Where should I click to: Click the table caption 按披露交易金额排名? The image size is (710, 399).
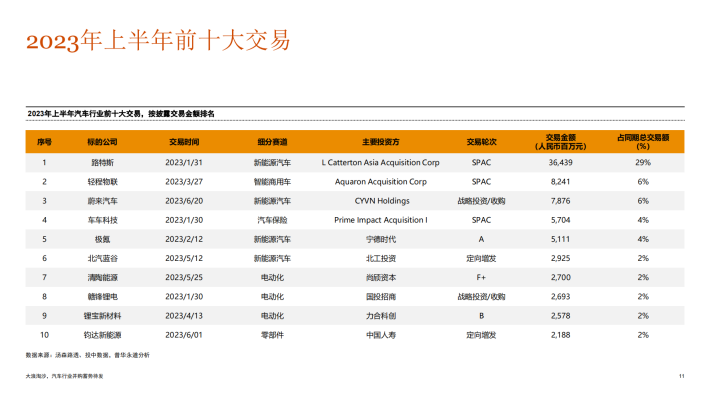181,114
